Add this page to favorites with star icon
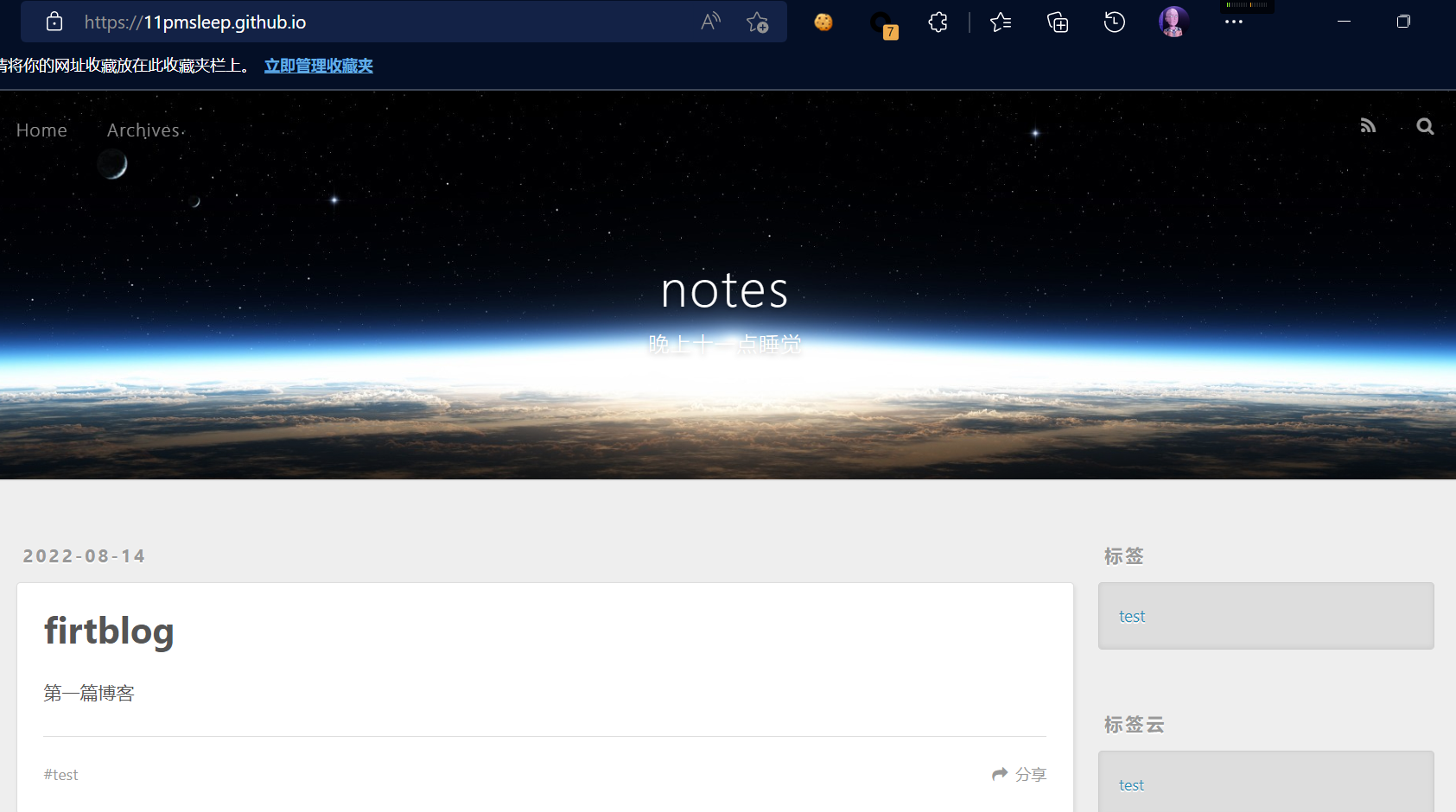Viewport: 1456px width, 812px height. tap(757, 22)
